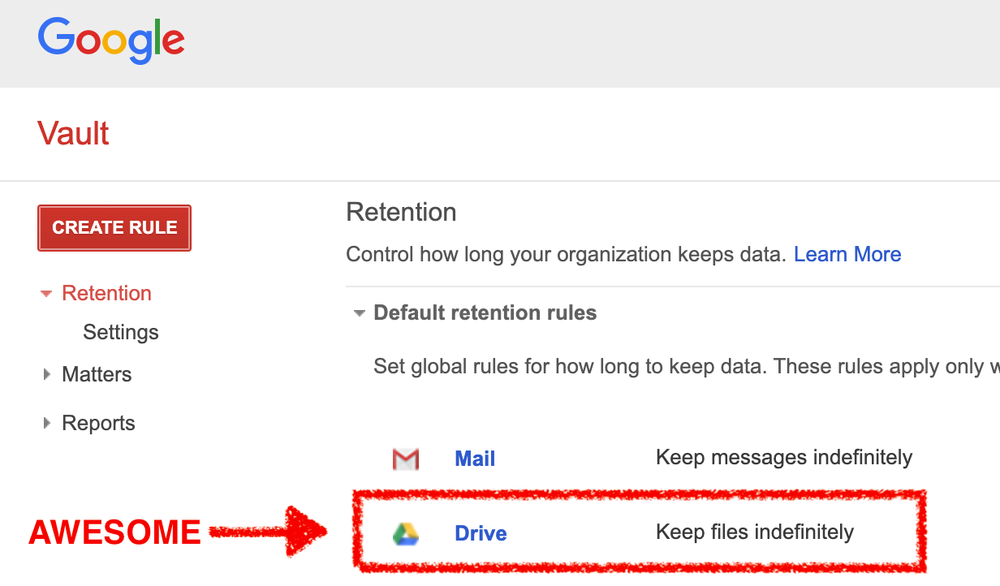Click the Default retention rules heading
1000x586 pixels.
pos(485,313)
